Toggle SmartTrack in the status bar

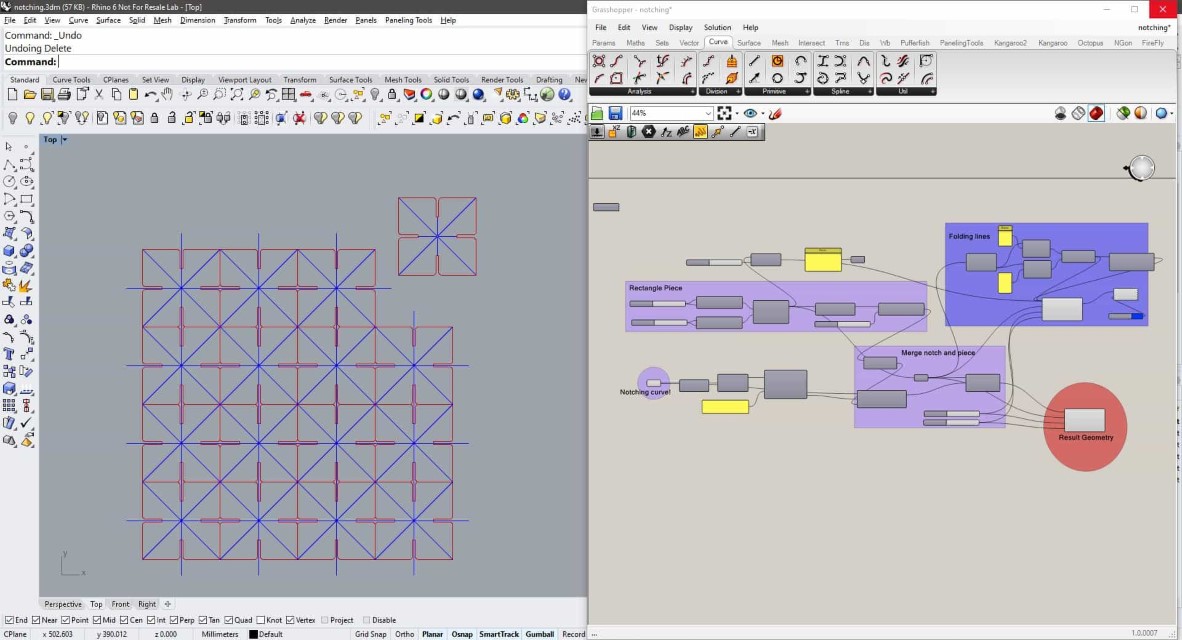[x=499, y=634]
